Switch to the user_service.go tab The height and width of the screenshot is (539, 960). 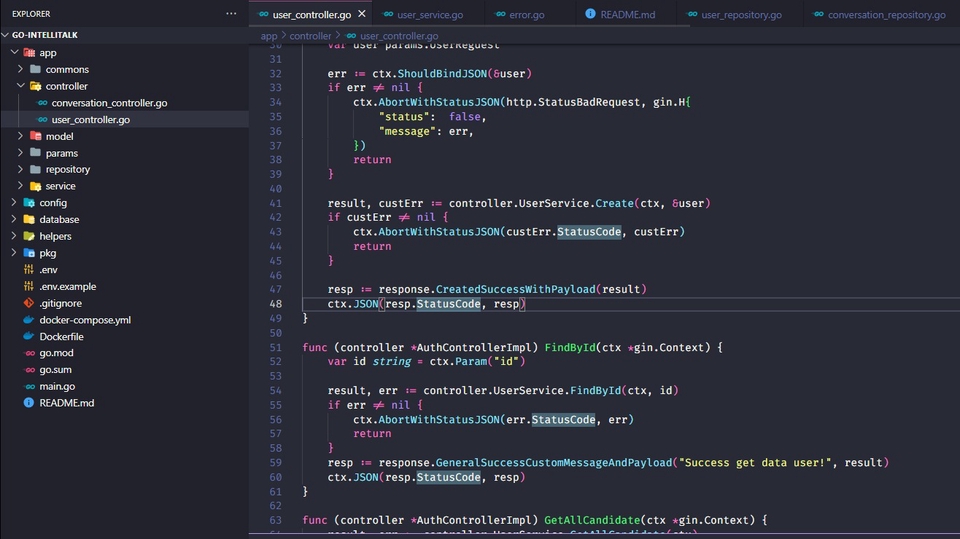pos(429,15)
